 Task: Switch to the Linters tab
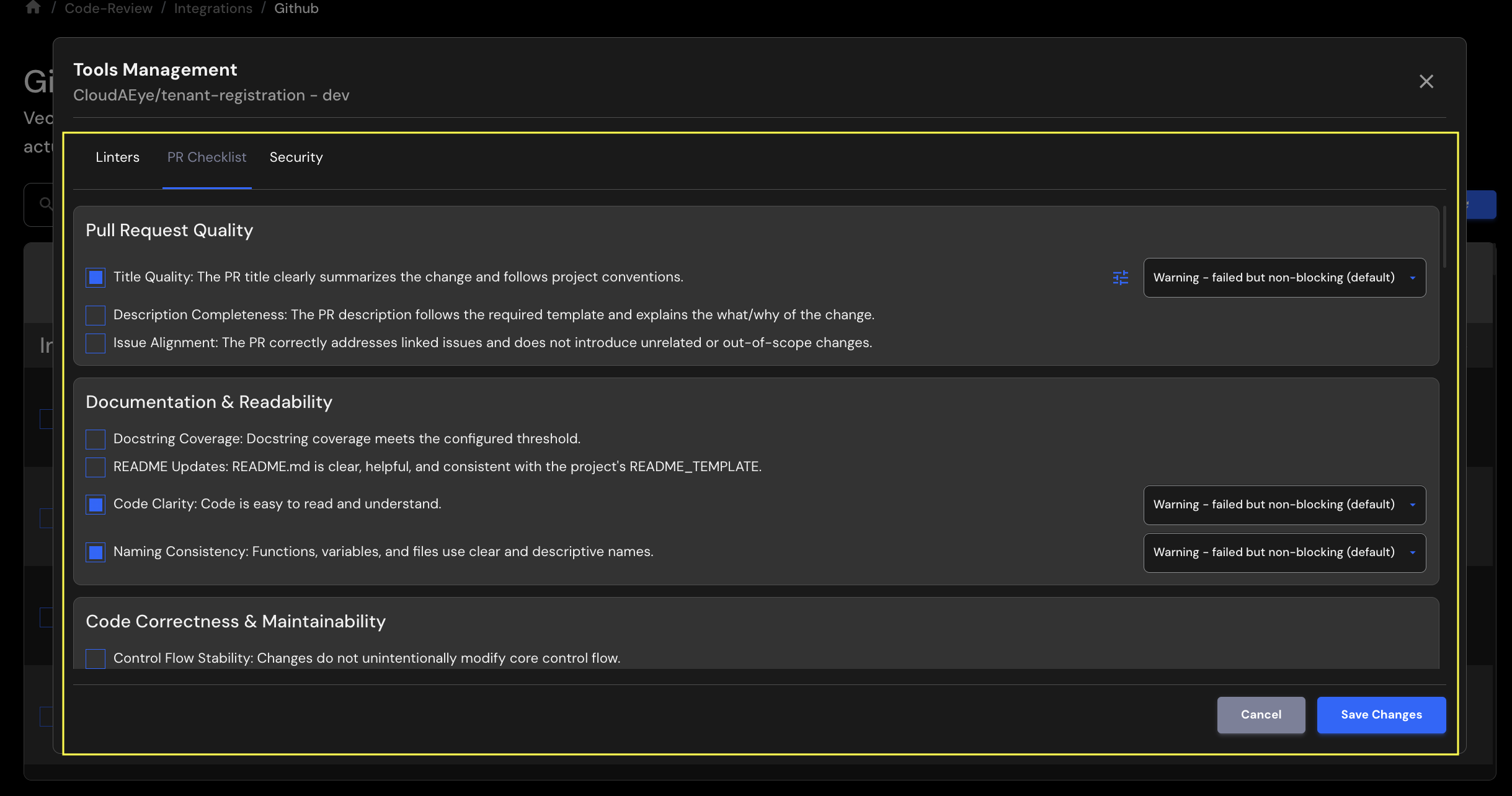117,157
